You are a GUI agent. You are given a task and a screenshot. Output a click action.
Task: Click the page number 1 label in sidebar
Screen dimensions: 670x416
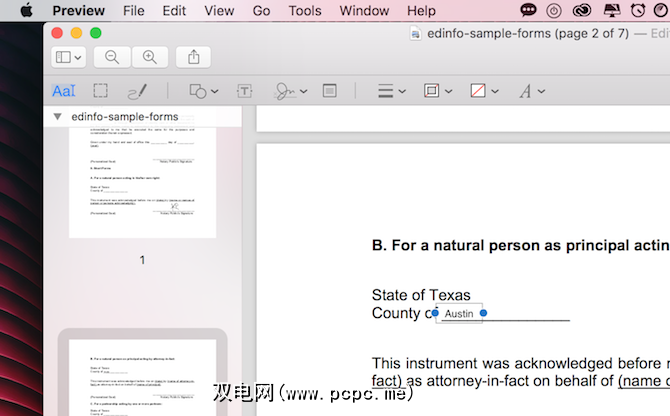(x=142, y=260)
